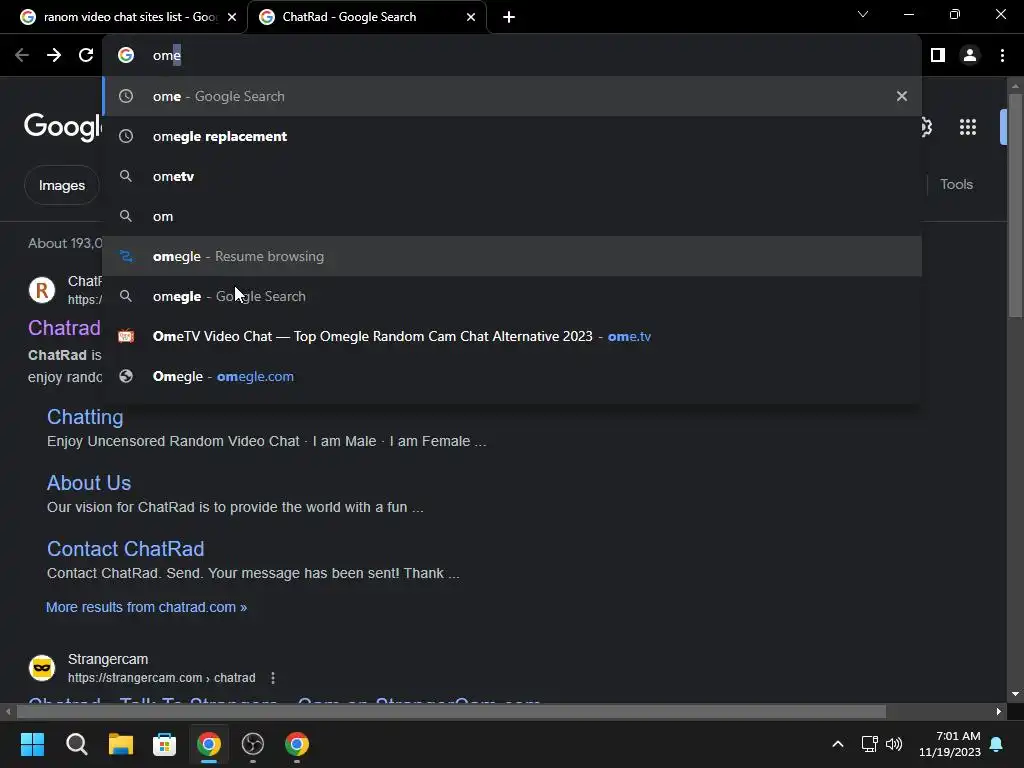
Task: Open the Contact ChatRad sitelink
Action: [125, 549]
